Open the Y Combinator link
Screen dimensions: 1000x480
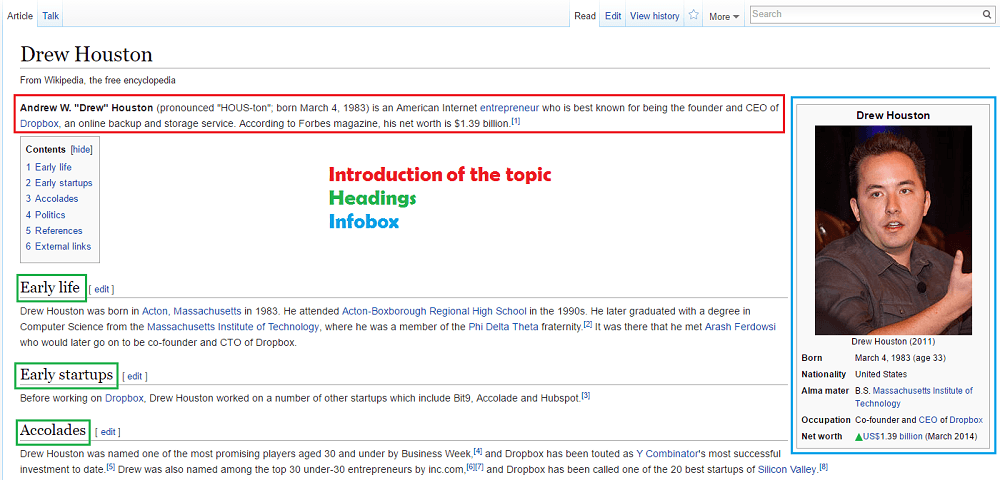coord(668,454)
